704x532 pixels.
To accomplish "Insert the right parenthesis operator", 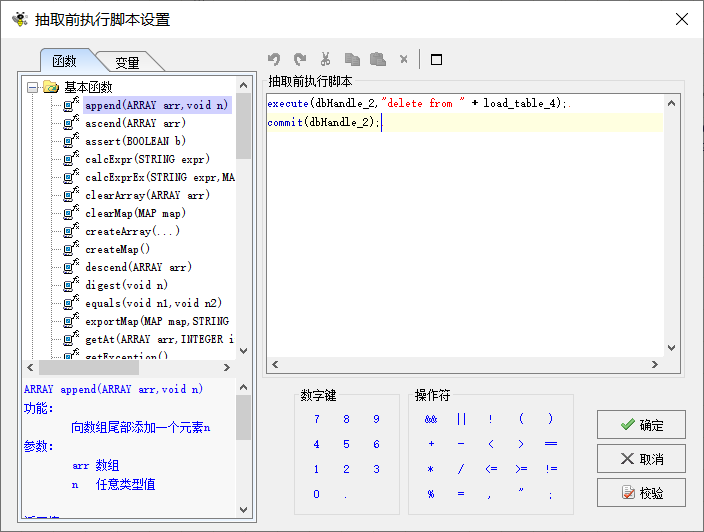I will tap(550, 418).
